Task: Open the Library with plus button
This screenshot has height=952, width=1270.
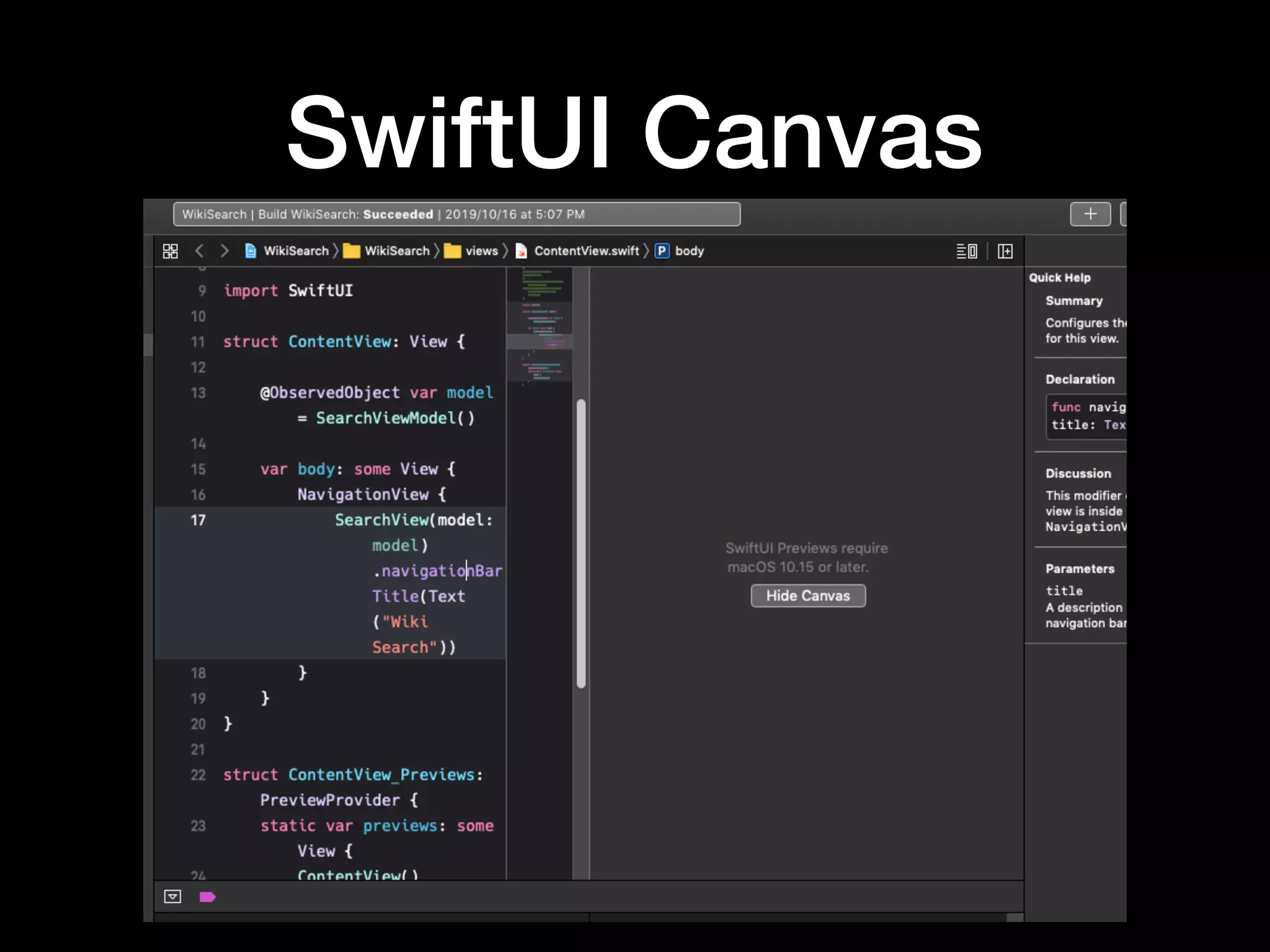Action: (1090, 214)
